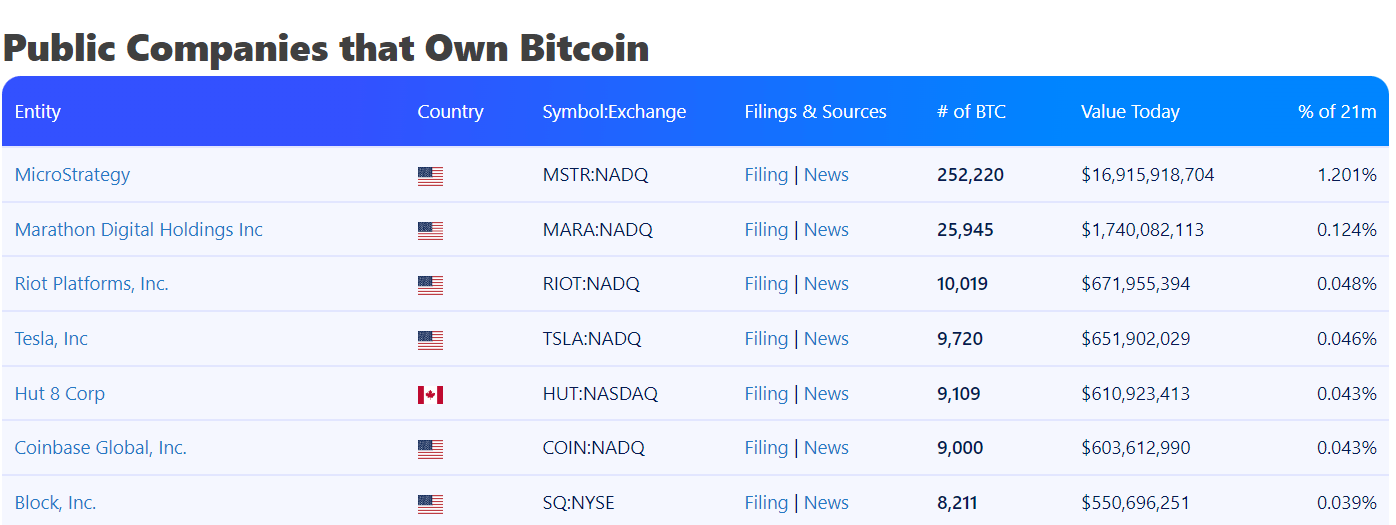Open the MicroStrategy entity link
This screenshot has width=1396, height=525.
(72, 175)
